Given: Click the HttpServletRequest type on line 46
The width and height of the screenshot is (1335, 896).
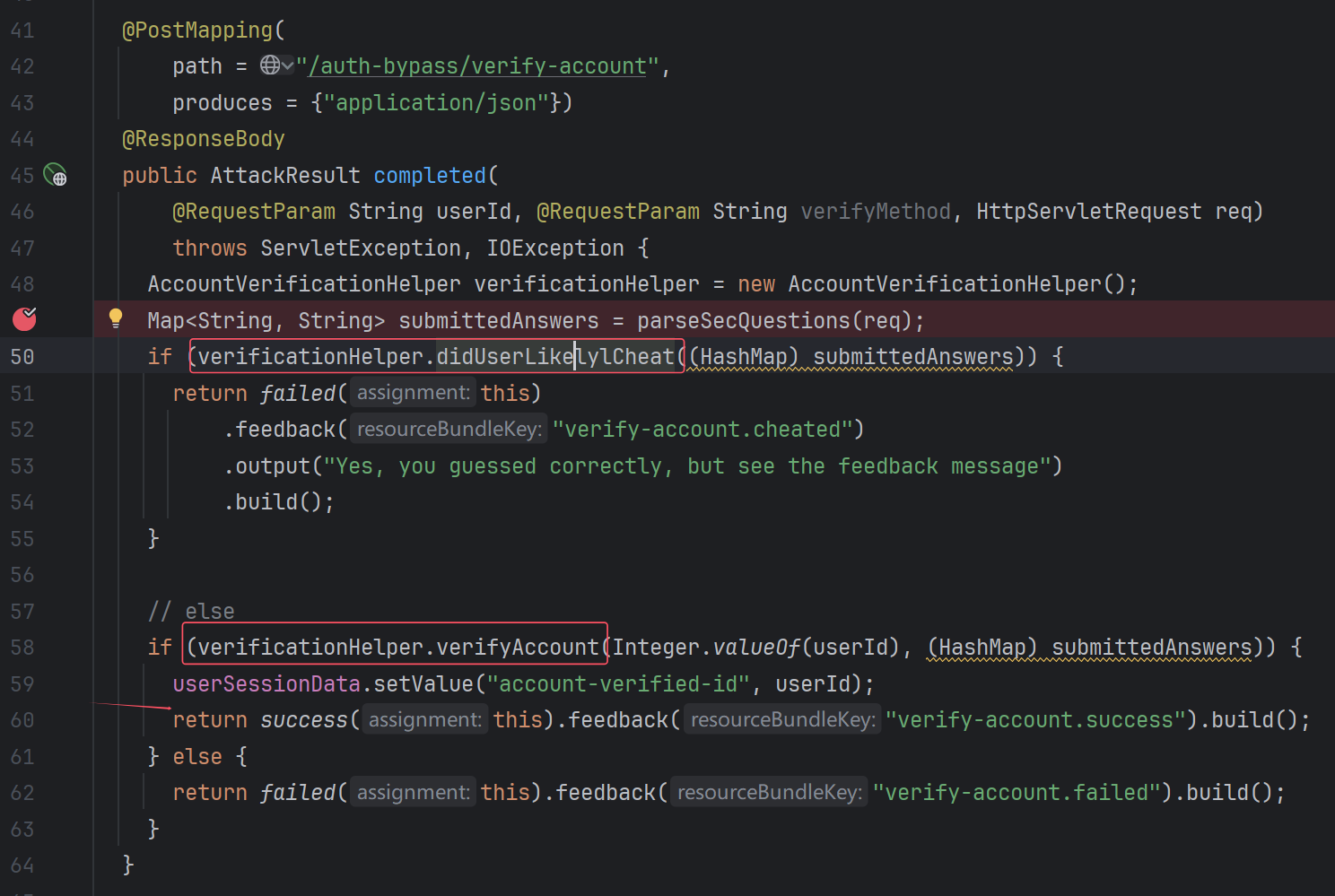Looking at the screenshot, I should coord(1088,212).
